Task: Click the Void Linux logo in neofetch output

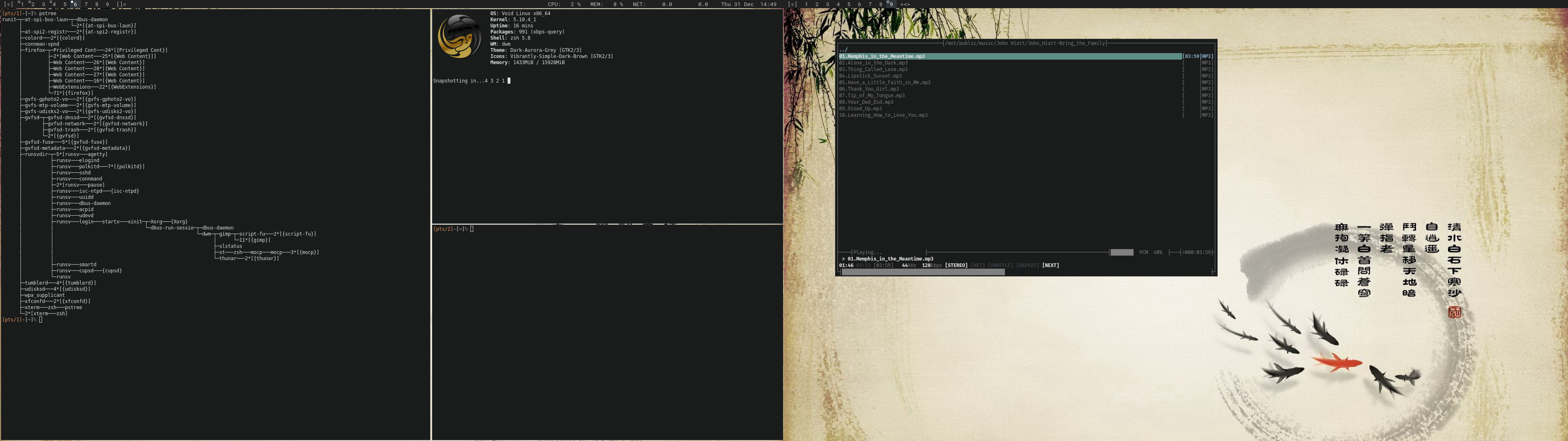Action: [459, 37]
